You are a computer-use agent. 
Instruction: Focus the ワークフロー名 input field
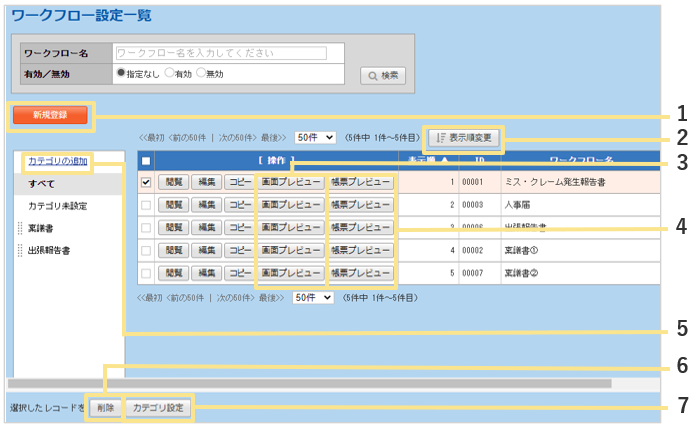click(x=220, y=52)
